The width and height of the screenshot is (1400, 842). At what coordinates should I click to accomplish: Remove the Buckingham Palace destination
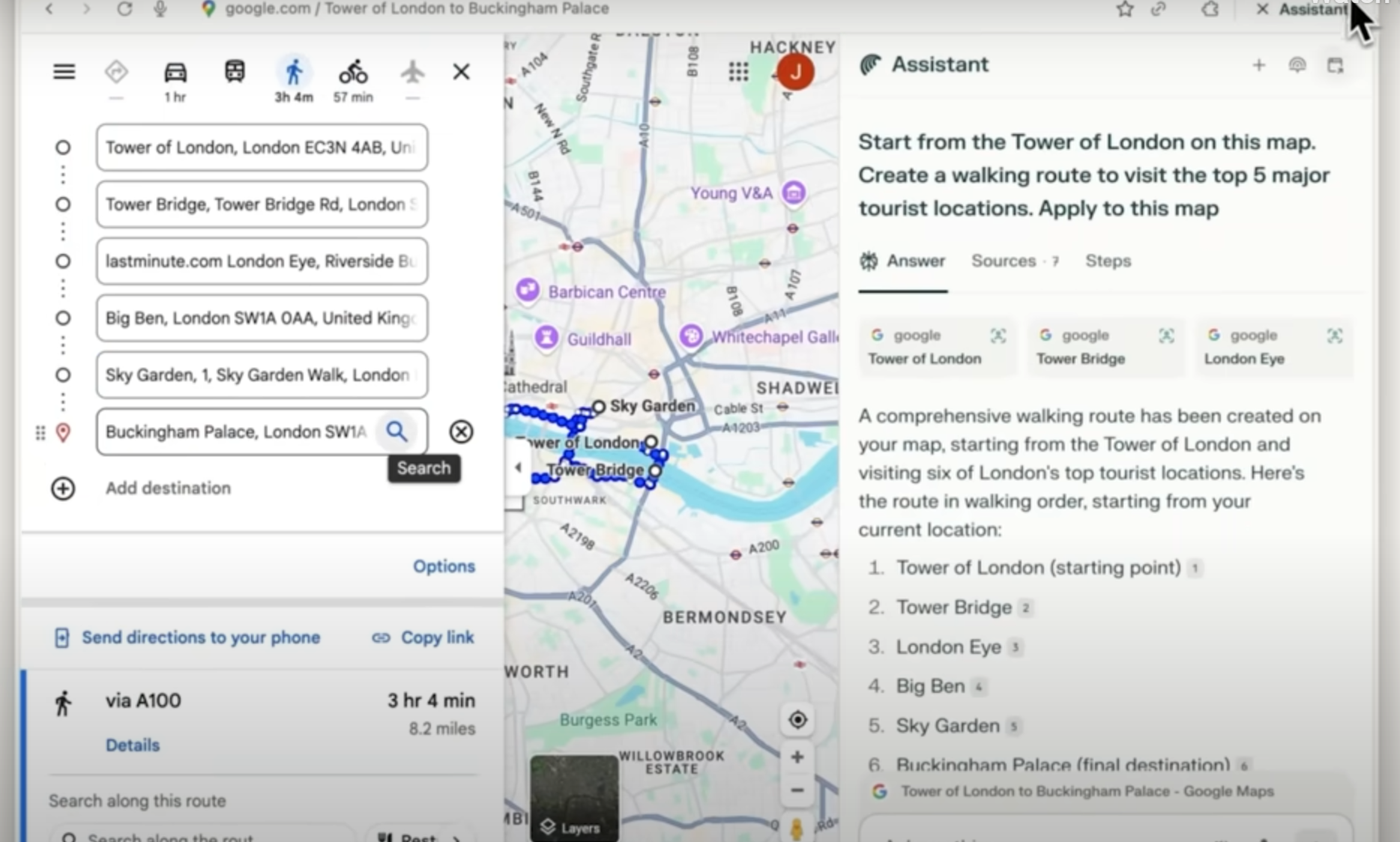[x=461, y=431]
